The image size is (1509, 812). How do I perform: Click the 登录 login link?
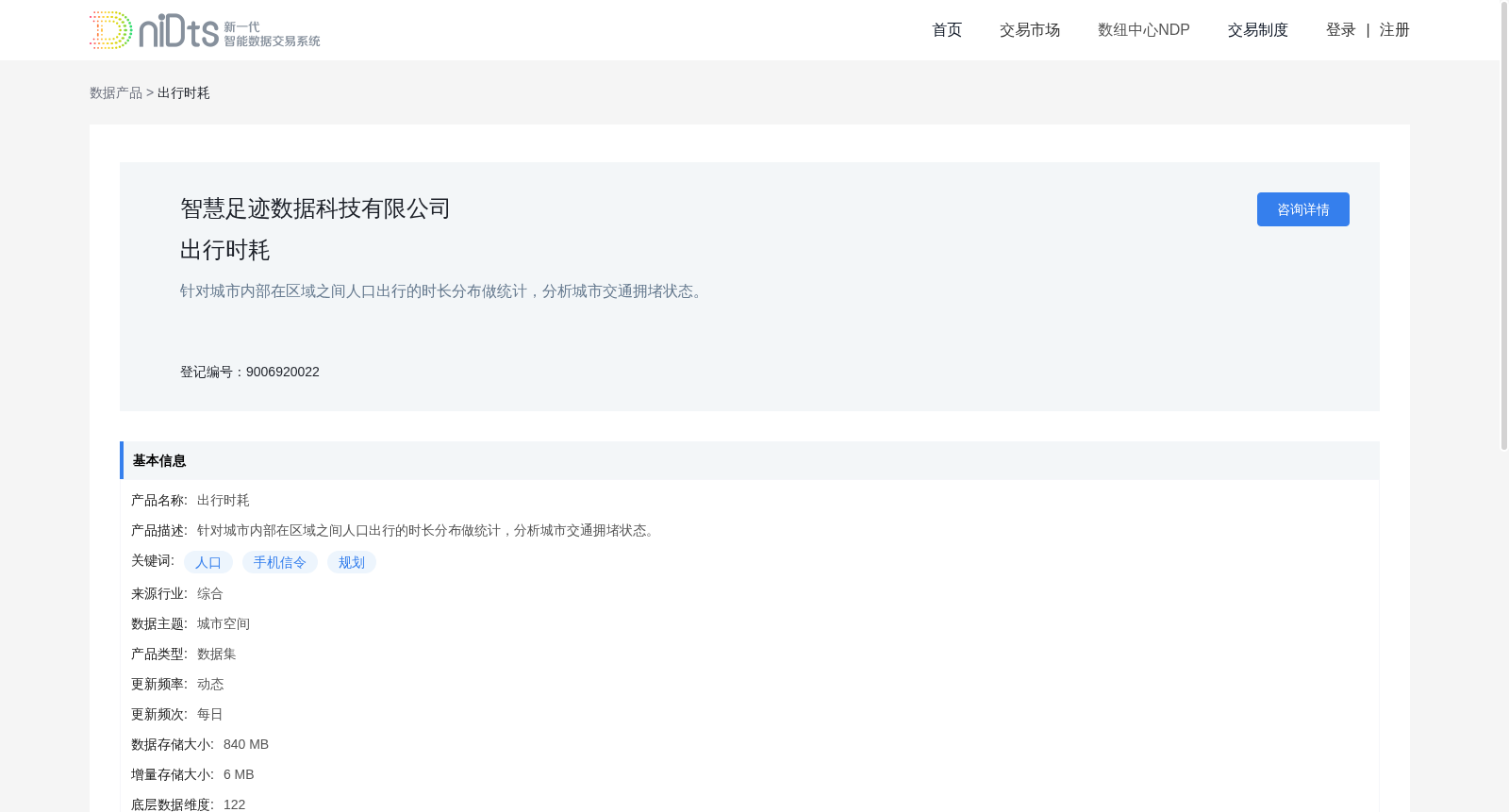(x=1340, y=30)
